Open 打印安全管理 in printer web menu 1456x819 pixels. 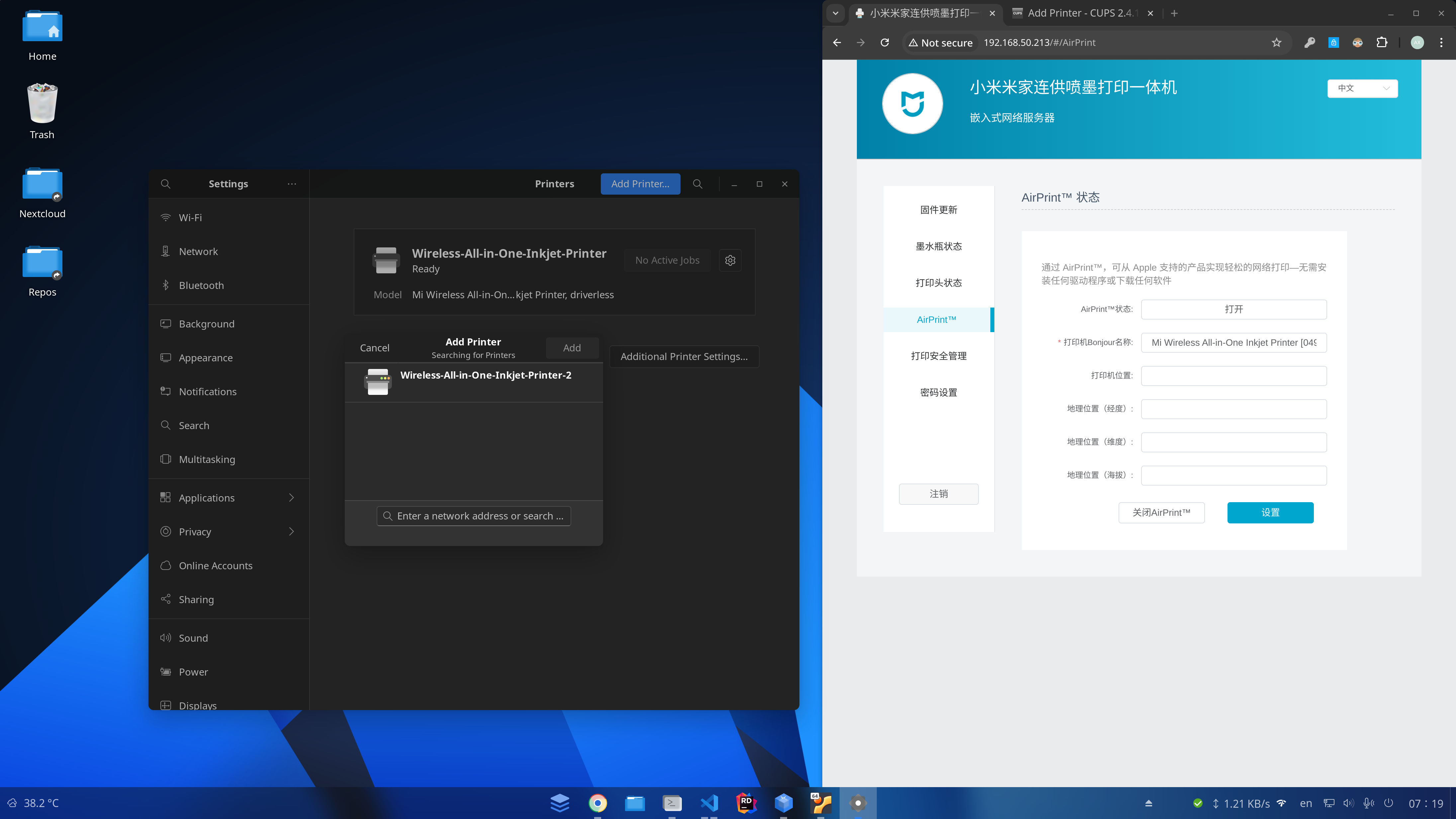pyautogui.click(x=938, y=356)
